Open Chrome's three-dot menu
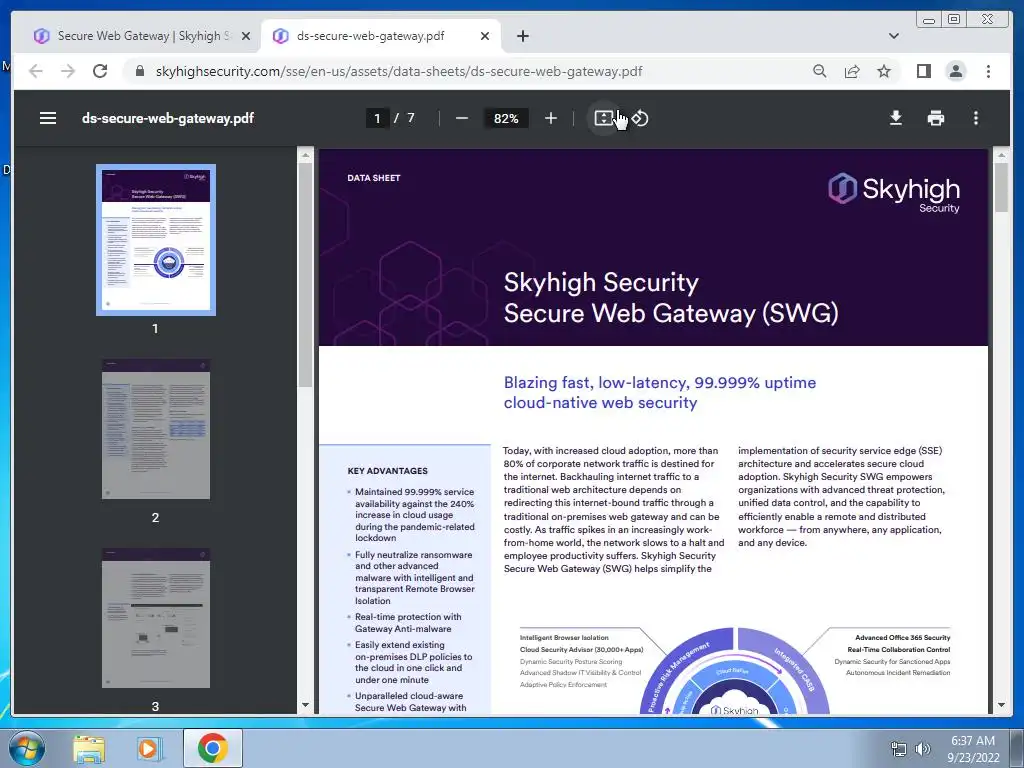The width and height of the screenshot is (1024, 768). point(988,71)
